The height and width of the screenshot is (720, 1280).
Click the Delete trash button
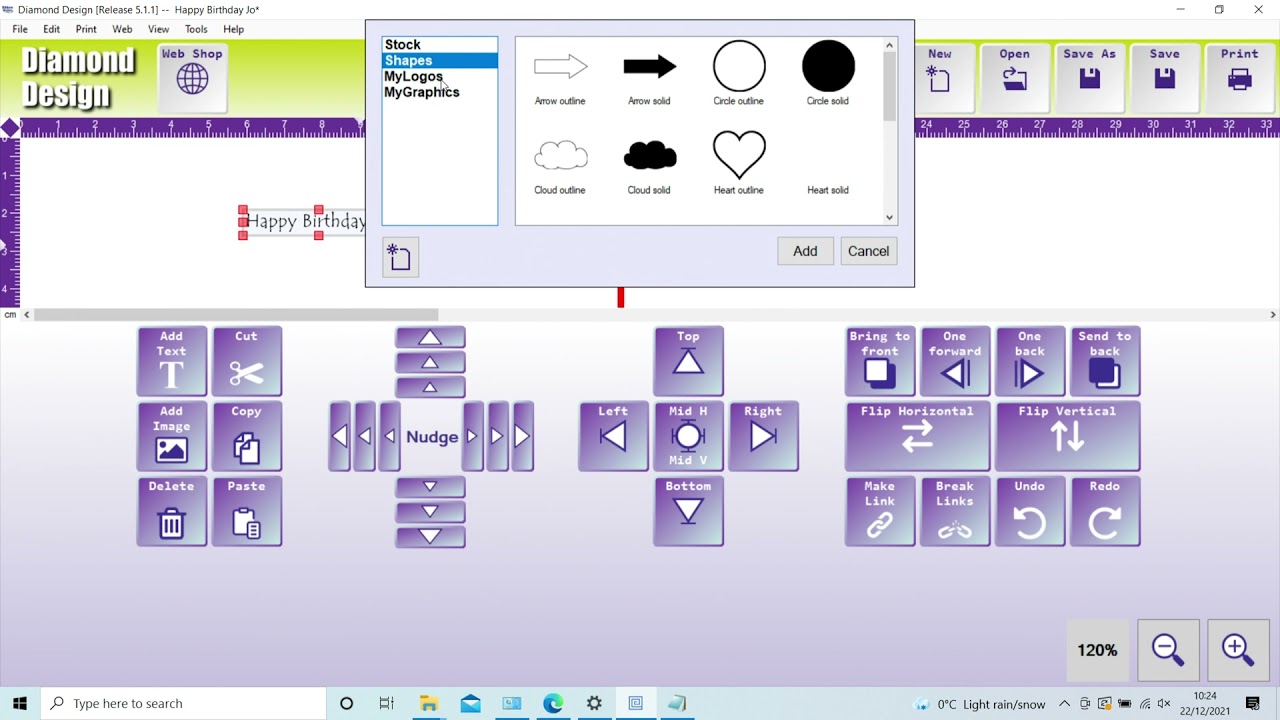click(x=172, y=511)
